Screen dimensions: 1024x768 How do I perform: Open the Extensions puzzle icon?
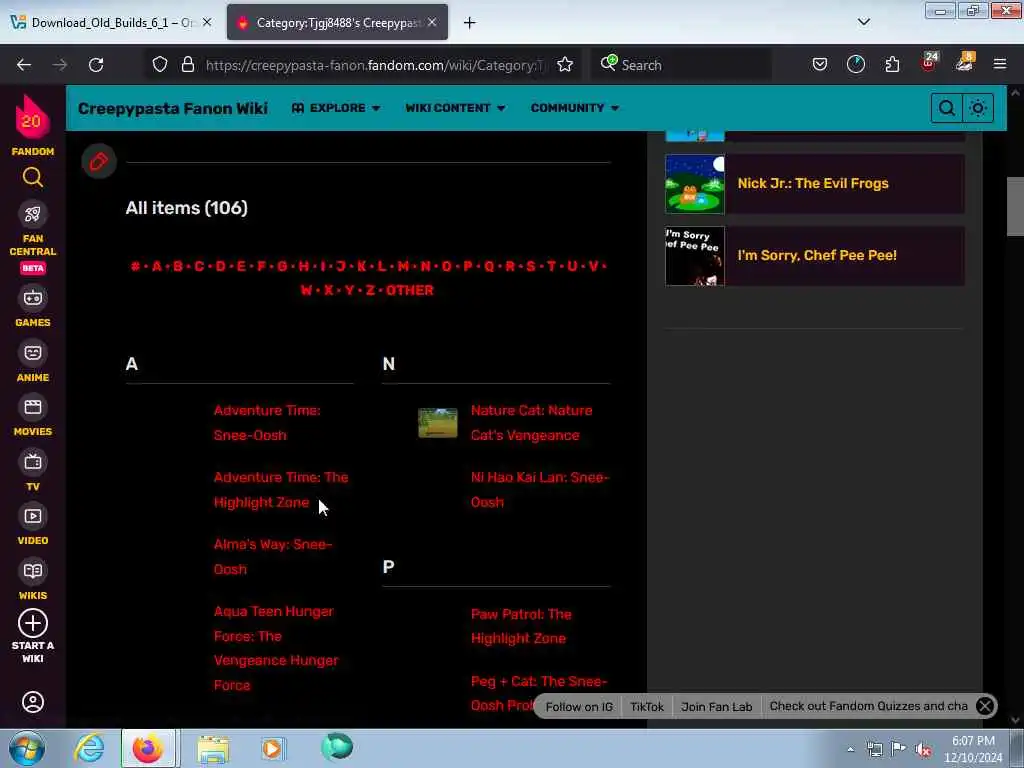tap(892, 65)
